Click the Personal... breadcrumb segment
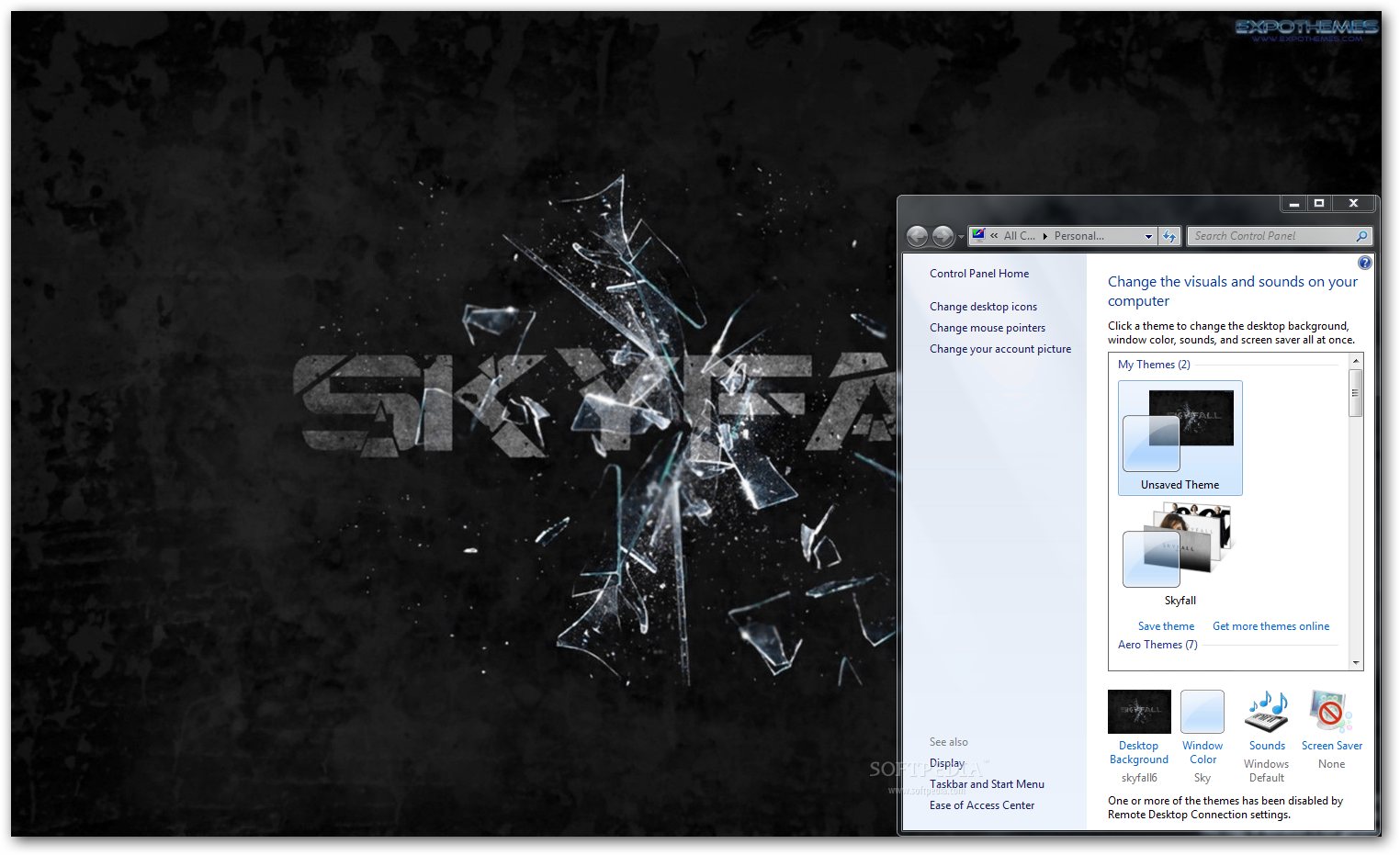Viewport: 1400px width, 855px height. pyautogui.click(x=1079, y=236)
